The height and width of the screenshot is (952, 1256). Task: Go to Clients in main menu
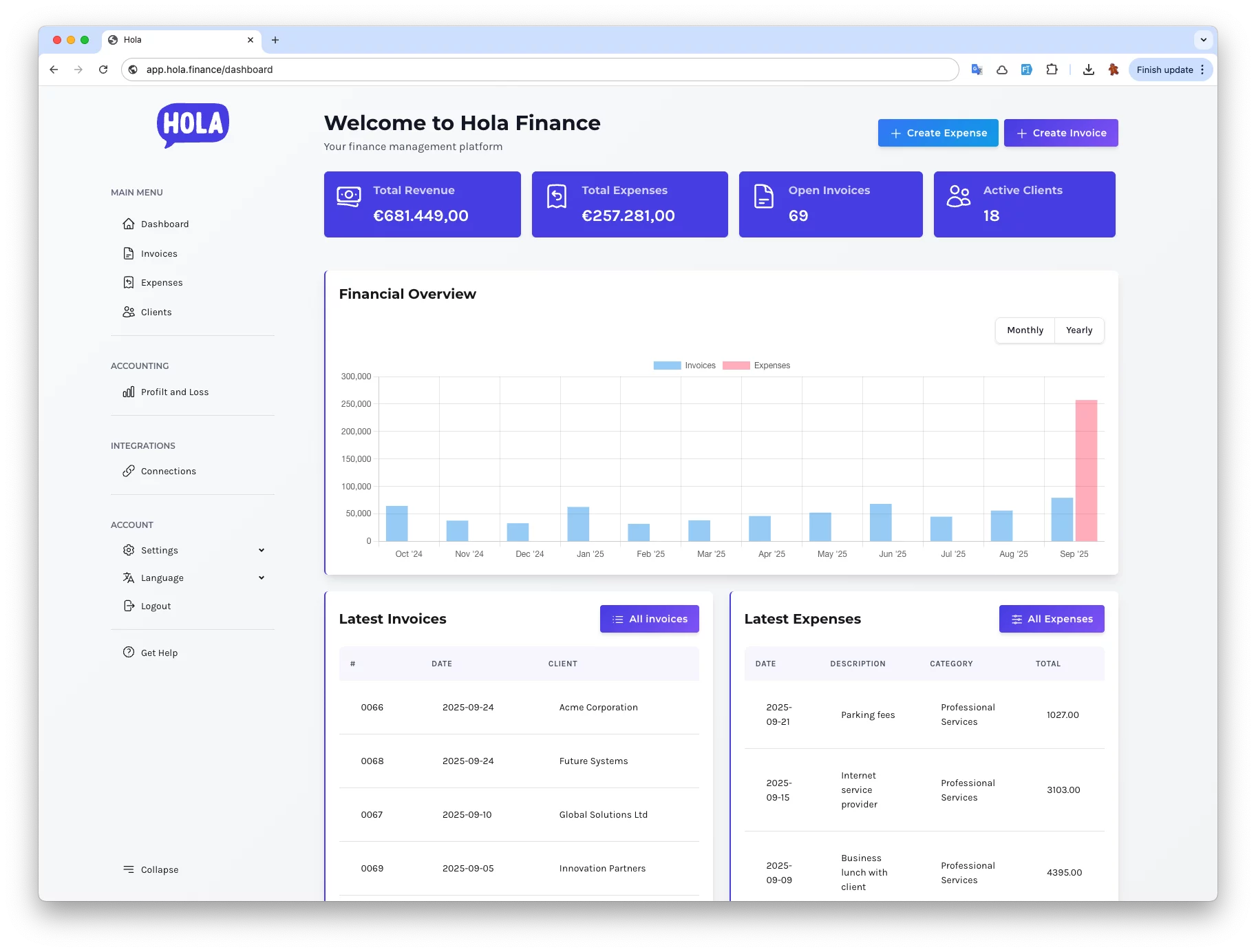click(156, 312)
